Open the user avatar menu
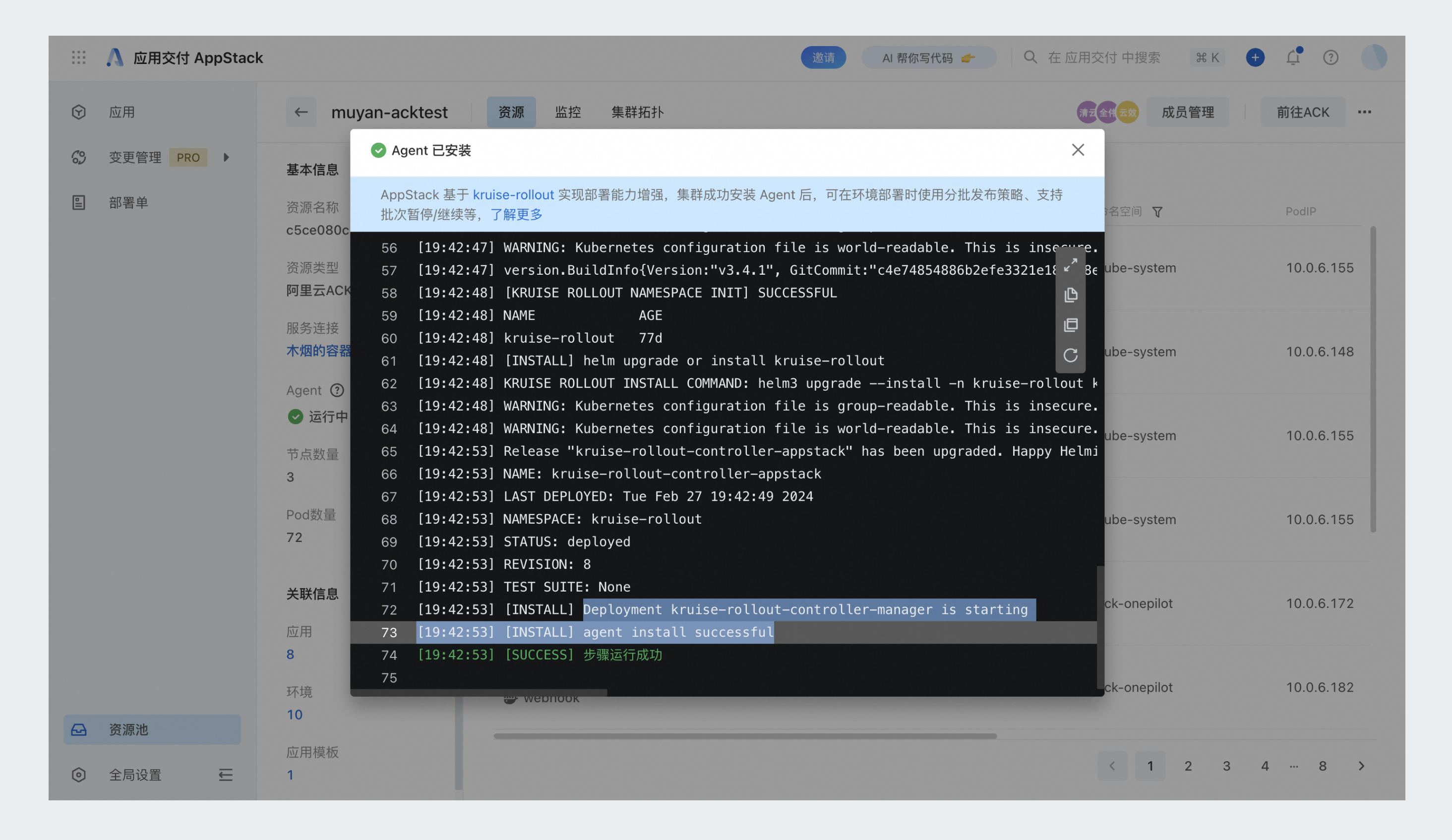Viewport: 1452px width, 840px height. pyautogui.click(x=1374, y=58)
